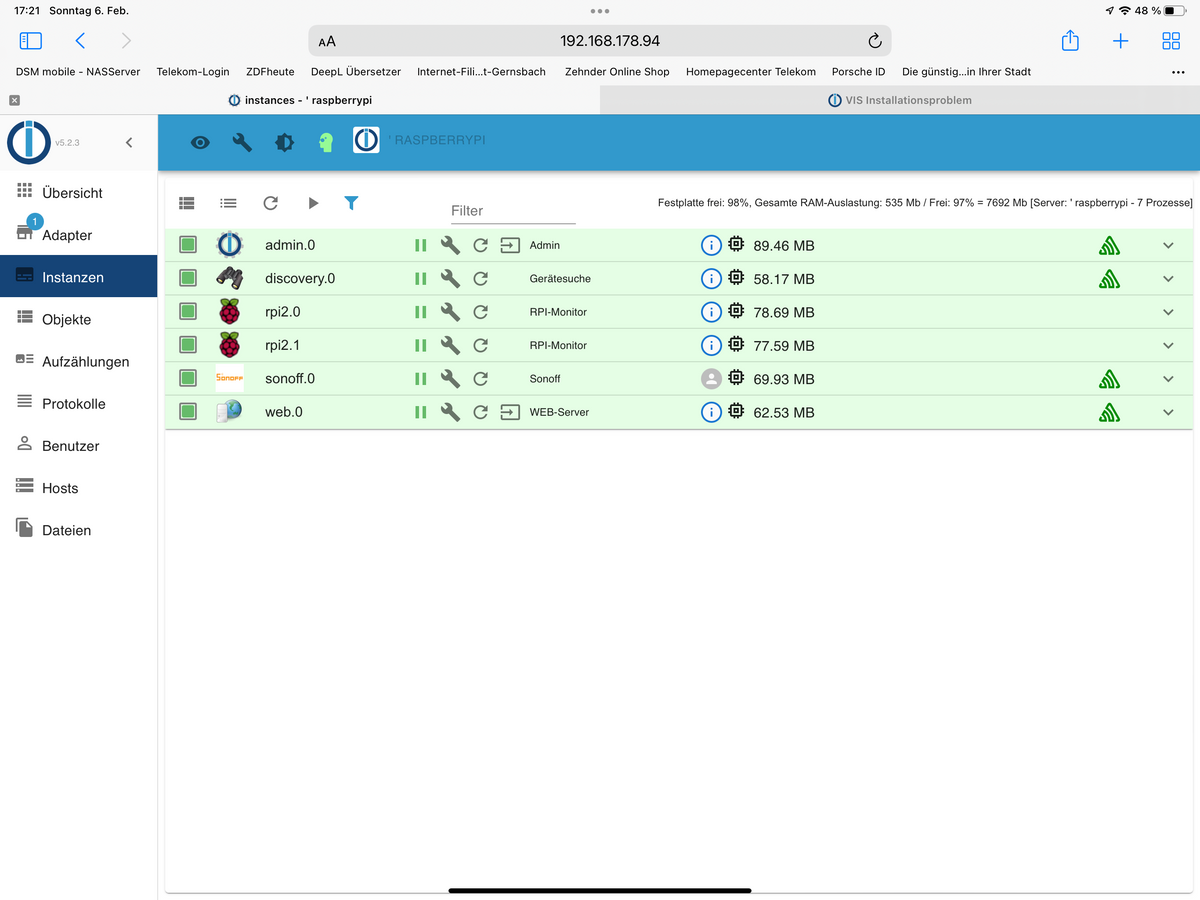Reload the instances list
The width and height of the screenshot is (1200, 900).
(x=270, y=203)
